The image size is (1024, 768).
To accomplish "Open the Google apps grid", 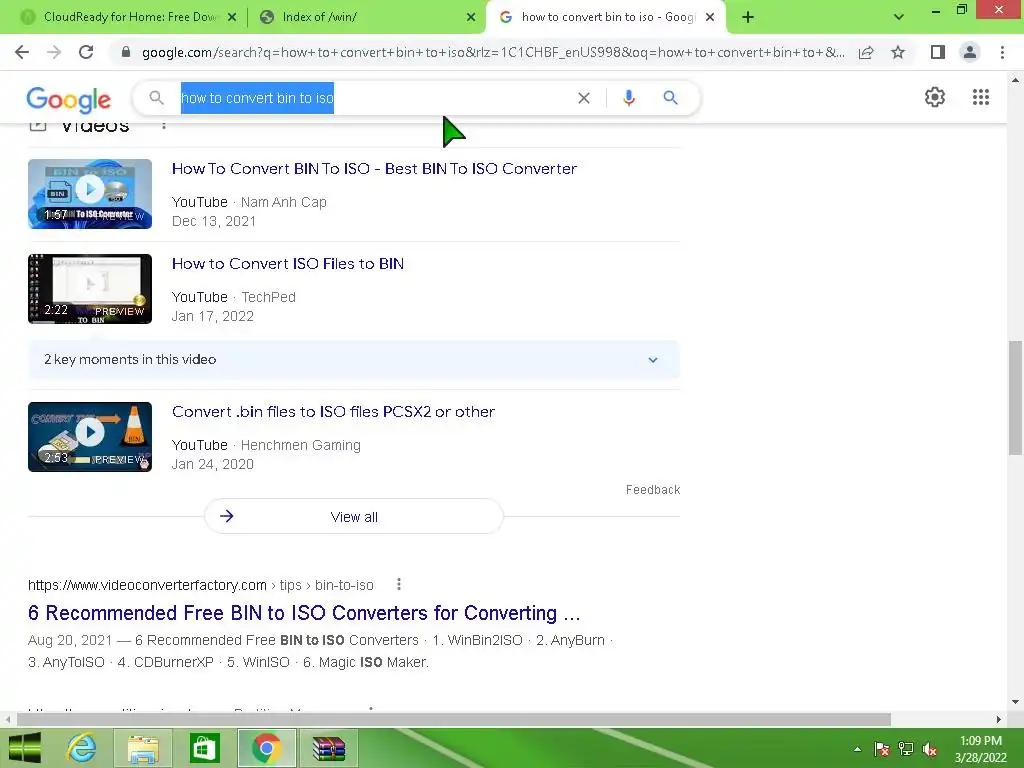I will click(x=981, y=97).
